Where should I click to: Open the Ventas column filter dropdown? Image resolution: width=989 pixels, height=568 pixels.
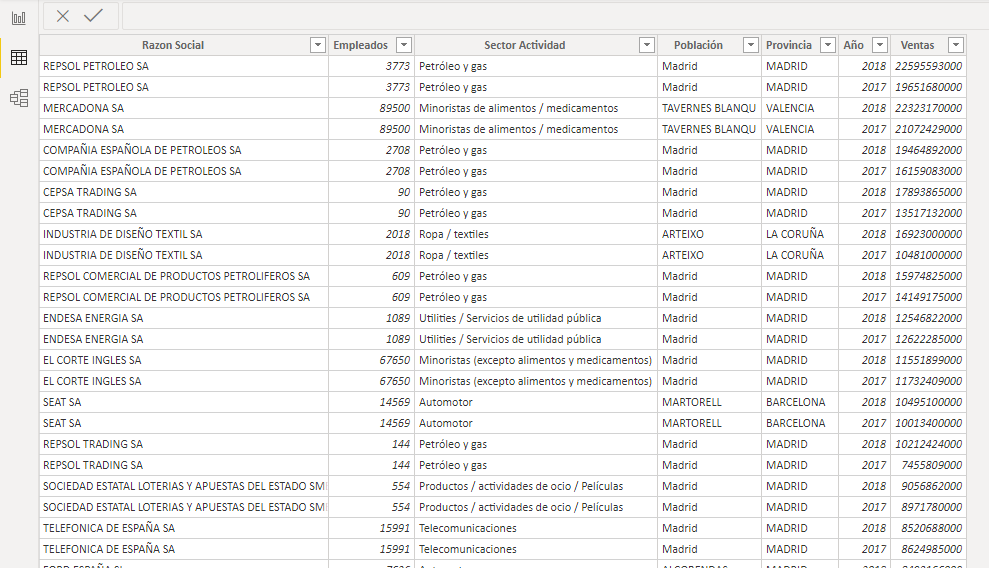click(x=956, y=45)
